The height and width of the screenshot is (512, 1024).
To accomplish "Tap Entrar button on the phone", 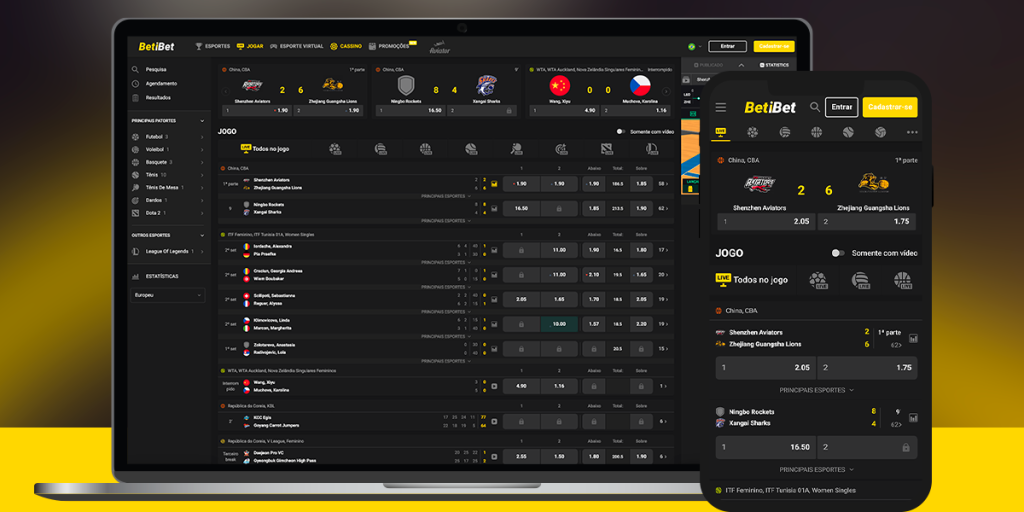I will [x=842, y=107].
